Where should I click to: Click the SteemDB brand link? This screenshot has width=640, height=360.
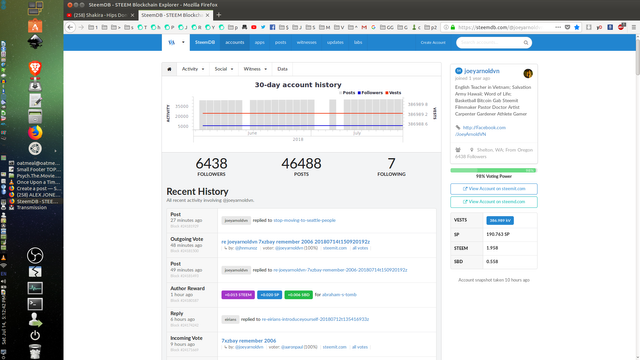205,42
